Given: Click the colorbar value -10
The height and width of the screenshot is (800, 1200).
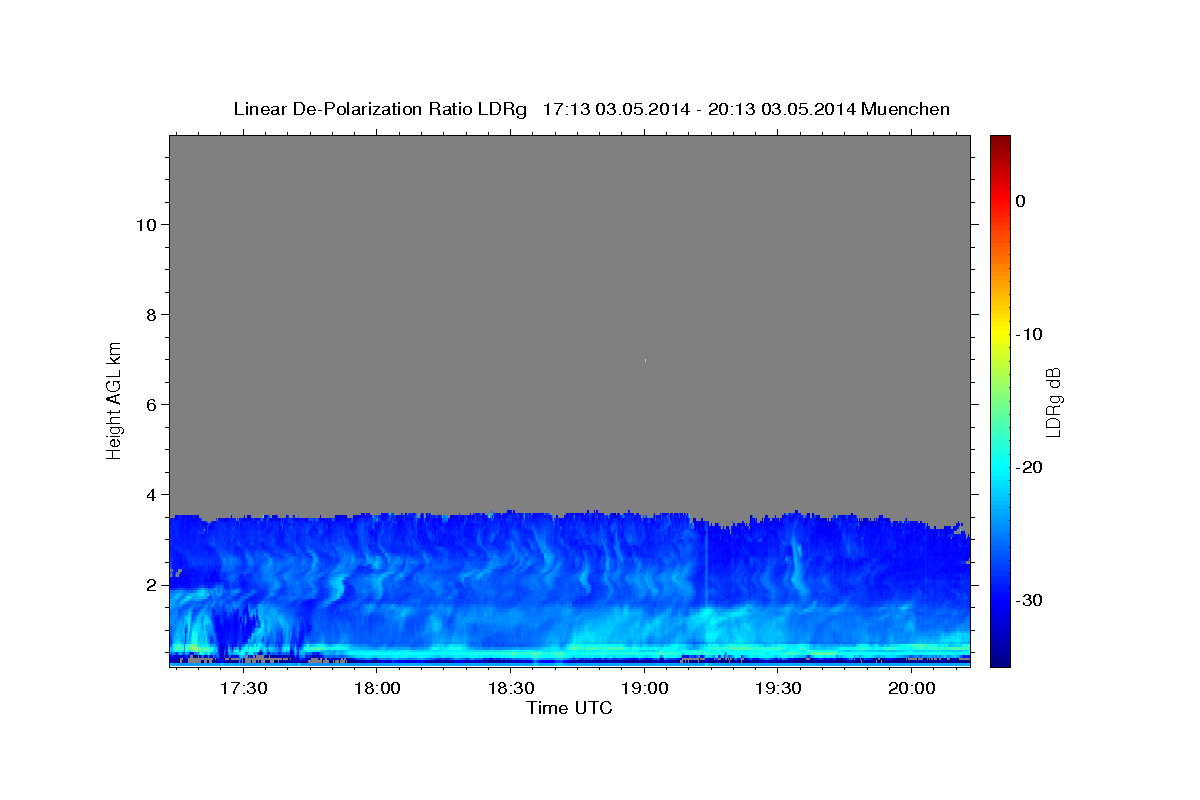Looking at the screenshot, I should (1029, 334).
